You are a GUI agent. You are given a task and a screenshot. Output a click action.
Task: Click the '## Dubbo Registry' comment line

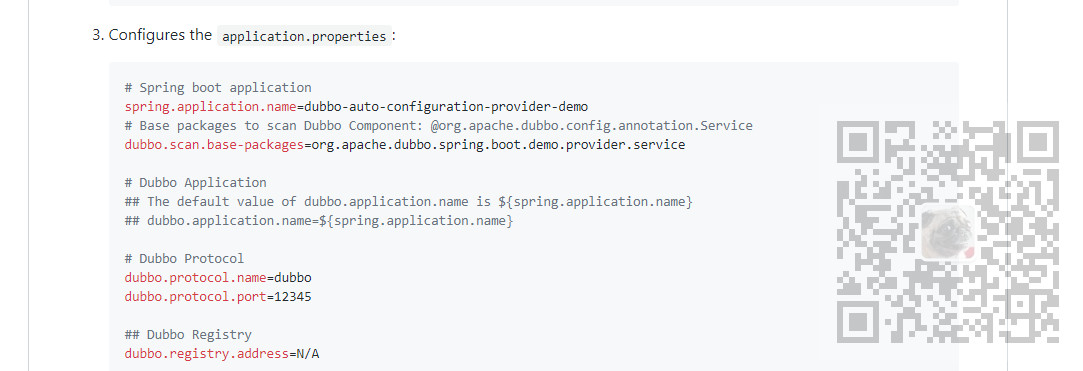[188, 334]
